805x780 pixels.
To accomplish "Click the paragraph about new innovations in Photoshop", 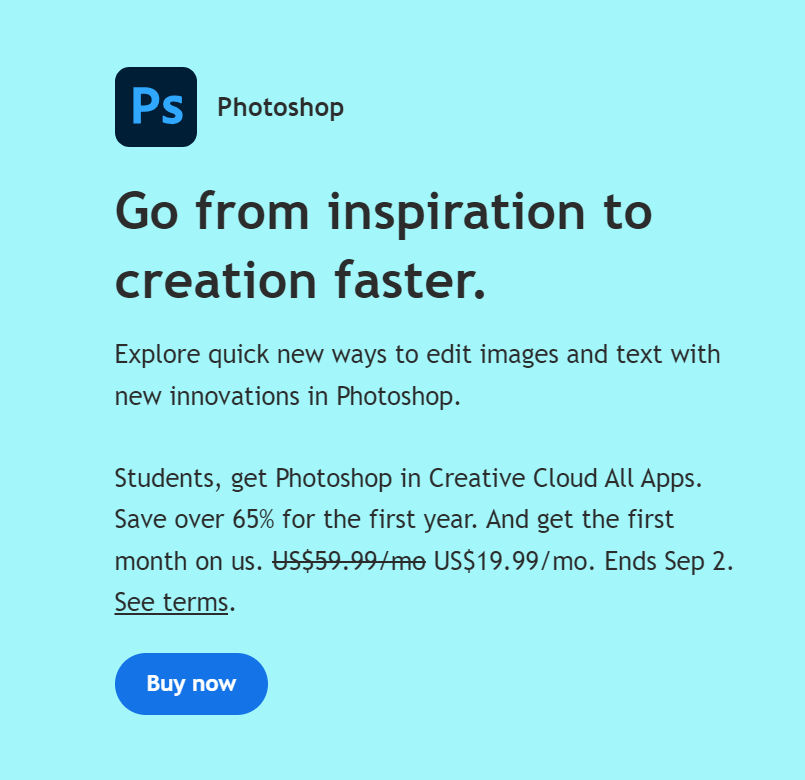I will (x=418, y=375).
